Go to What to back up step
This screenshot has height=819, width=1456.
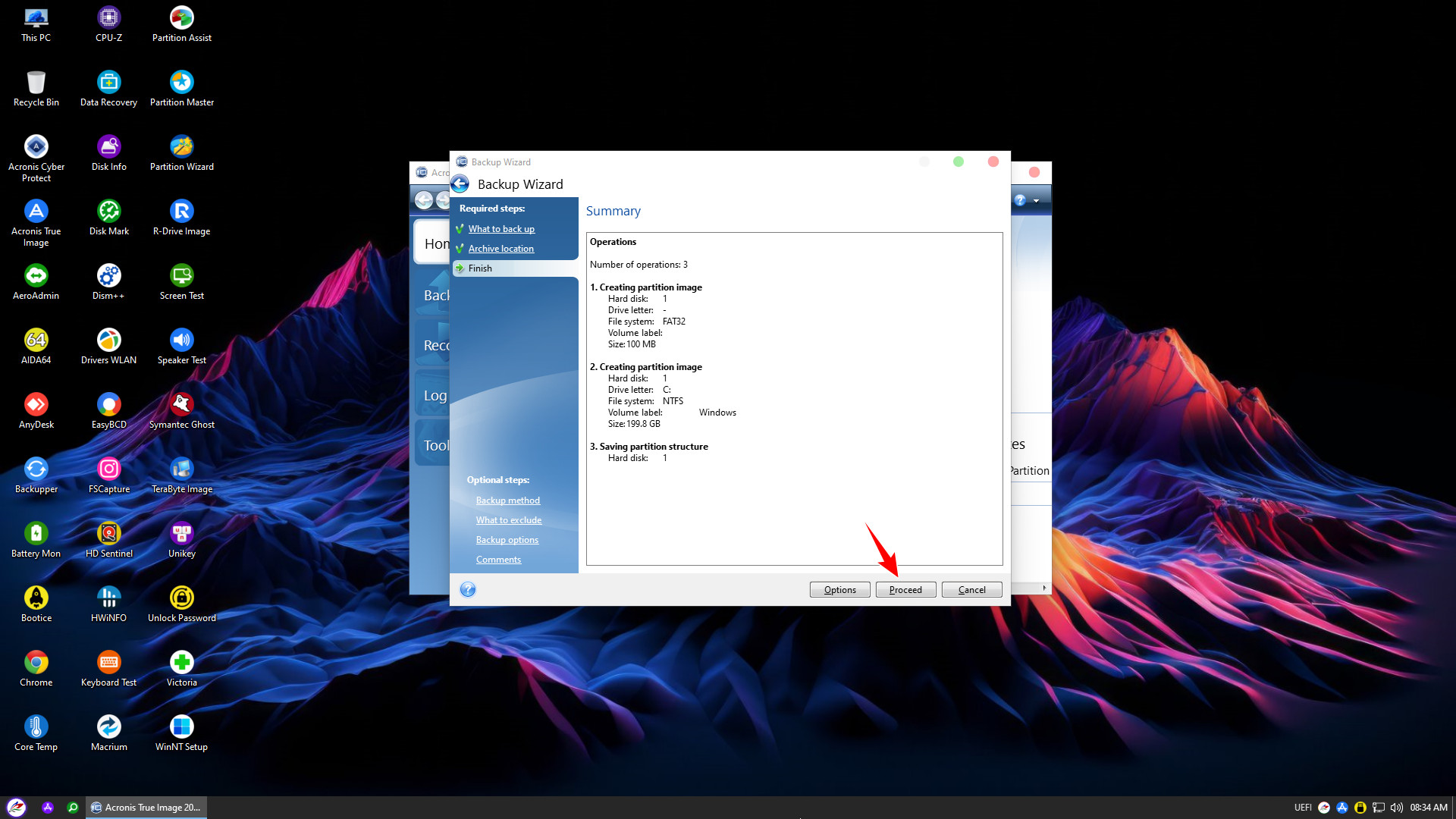(x=501, y=229)
